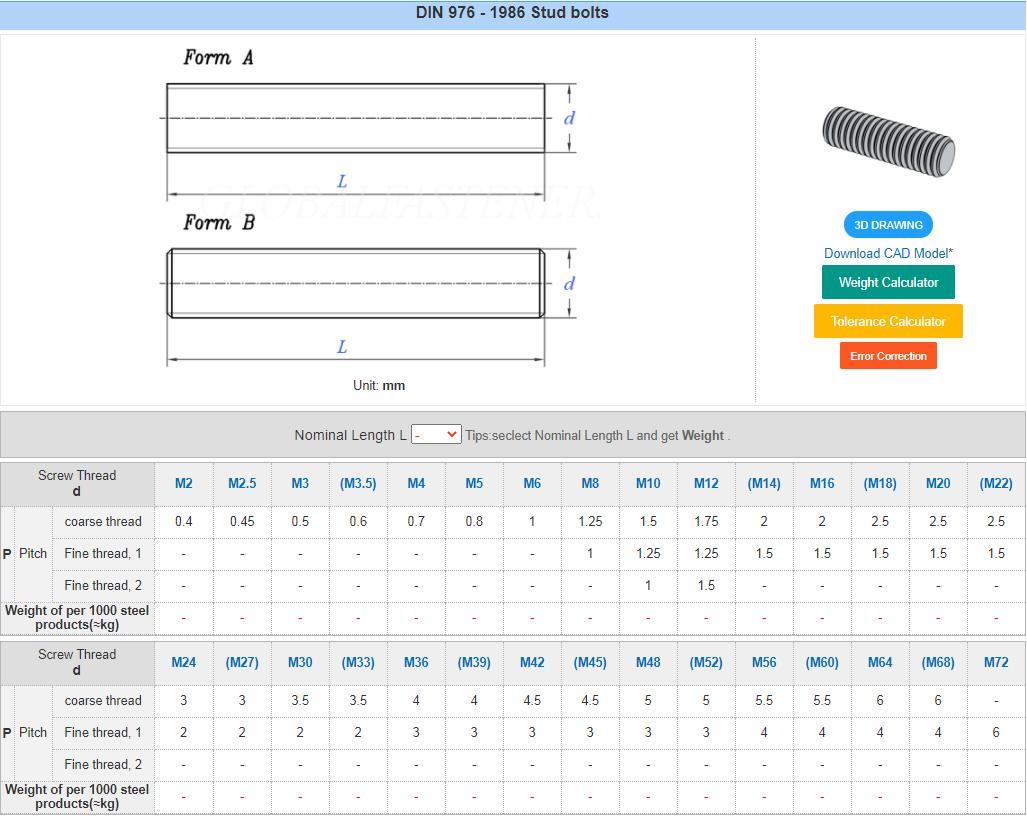
Task: Open the Tolerance Calculator
Action: (x=887, y=321)
